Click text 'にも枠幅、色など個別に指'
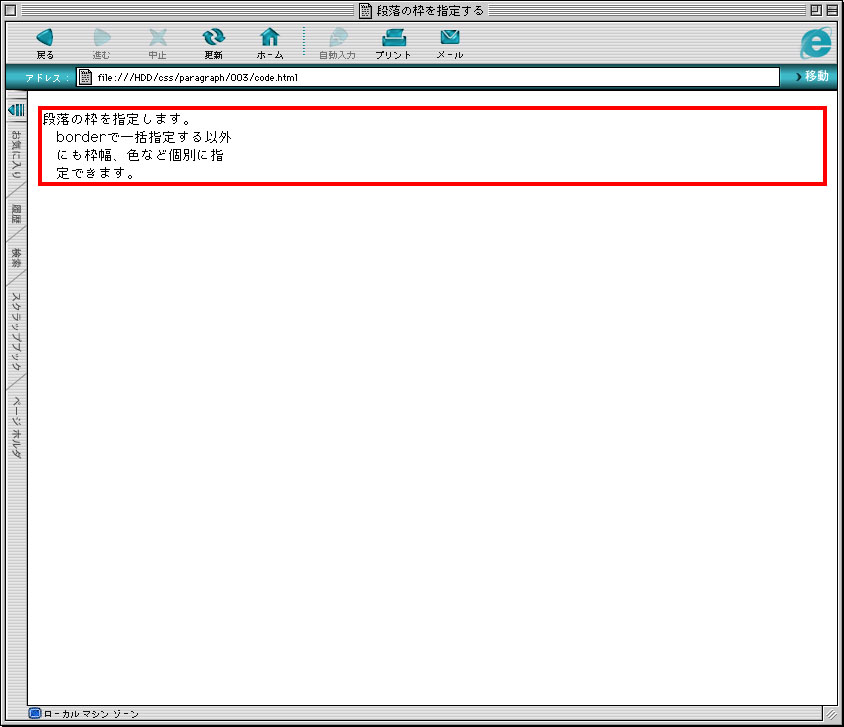The width and height of the screenshot is (844, 727). pyautogui.click(x=140, y=155)
